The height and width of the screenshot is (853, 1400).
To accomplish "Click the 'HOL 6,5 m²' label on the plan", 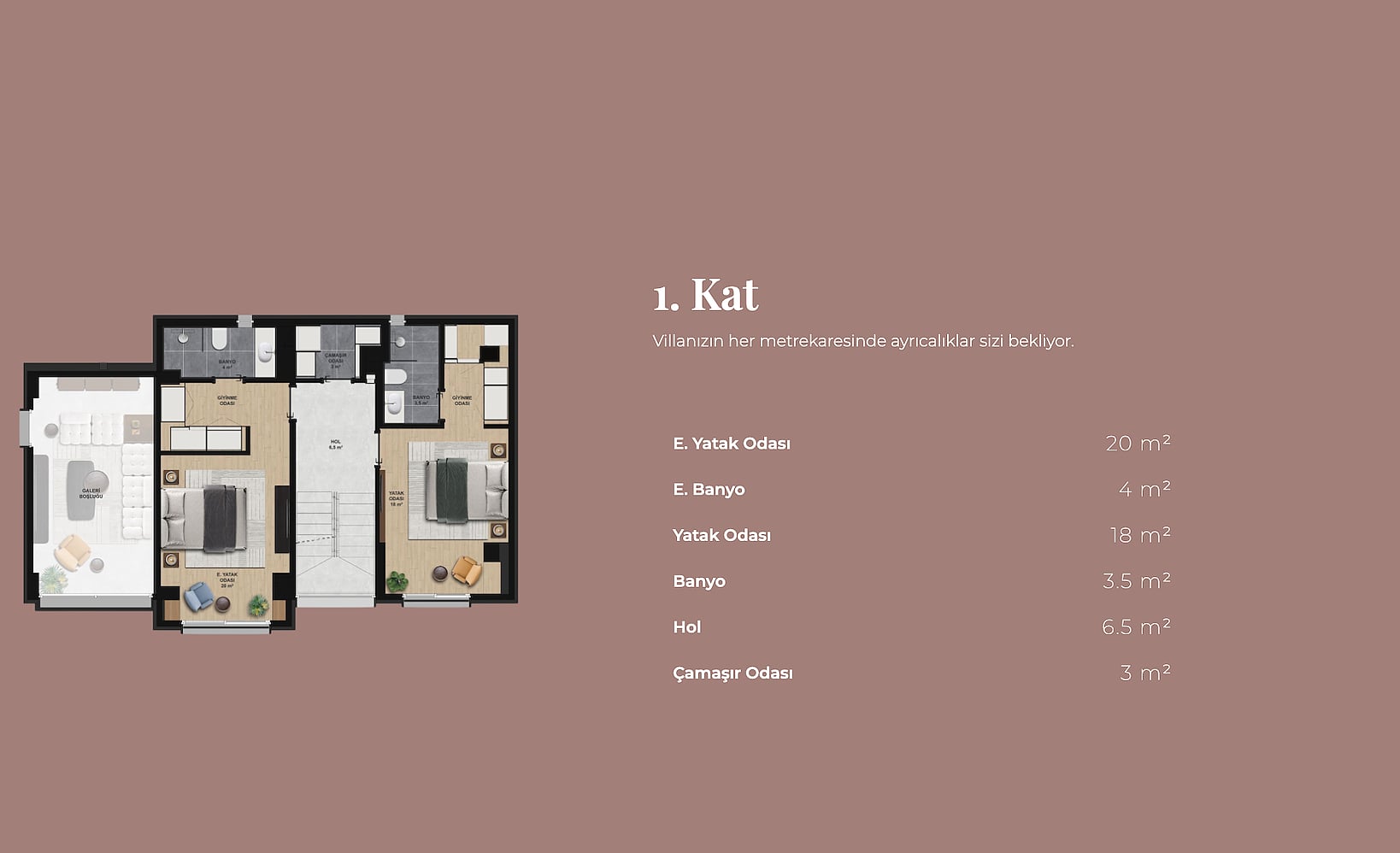I will (335, 444).
